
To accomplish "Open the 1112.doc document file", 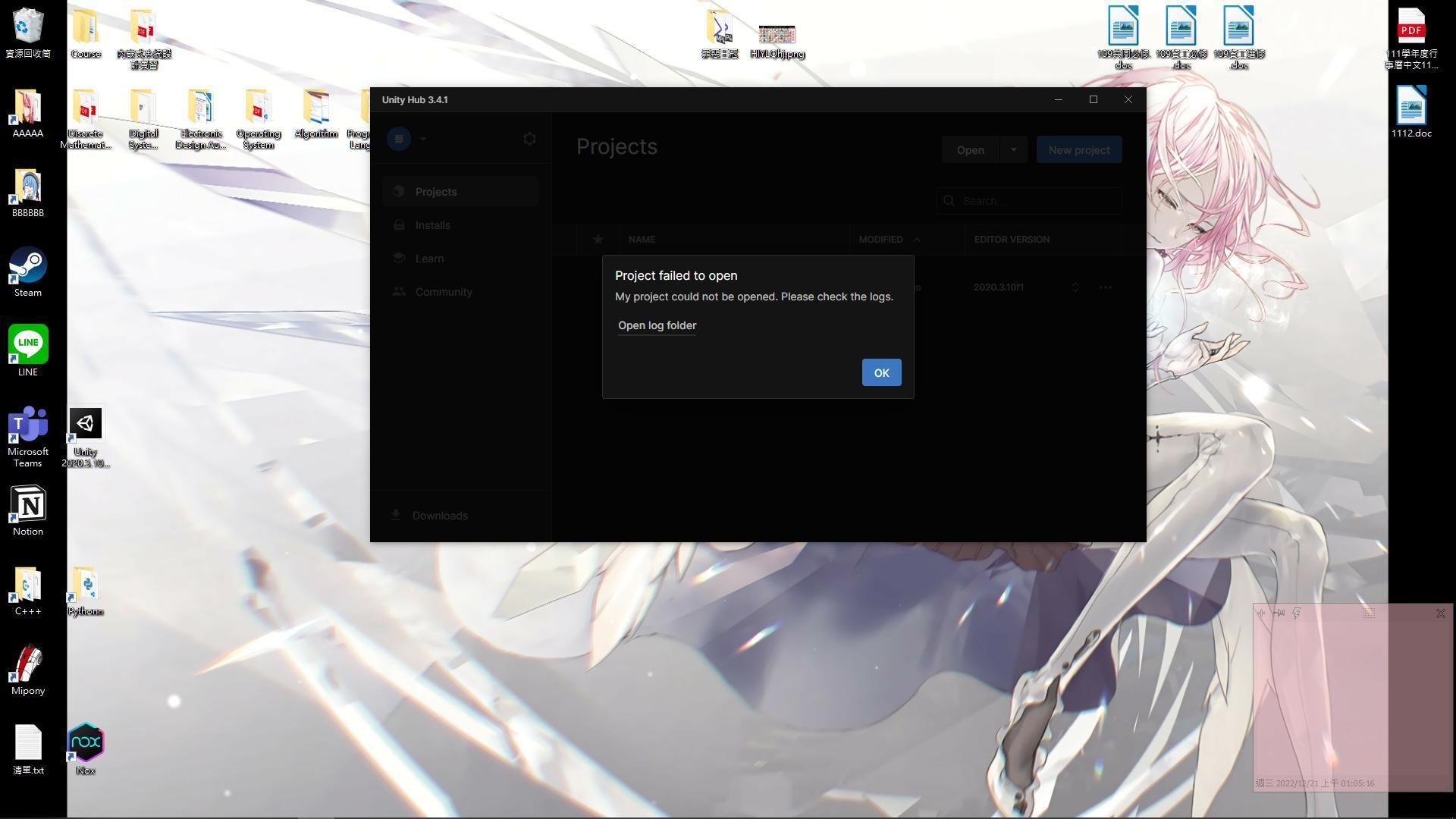I will (1411, 107).
